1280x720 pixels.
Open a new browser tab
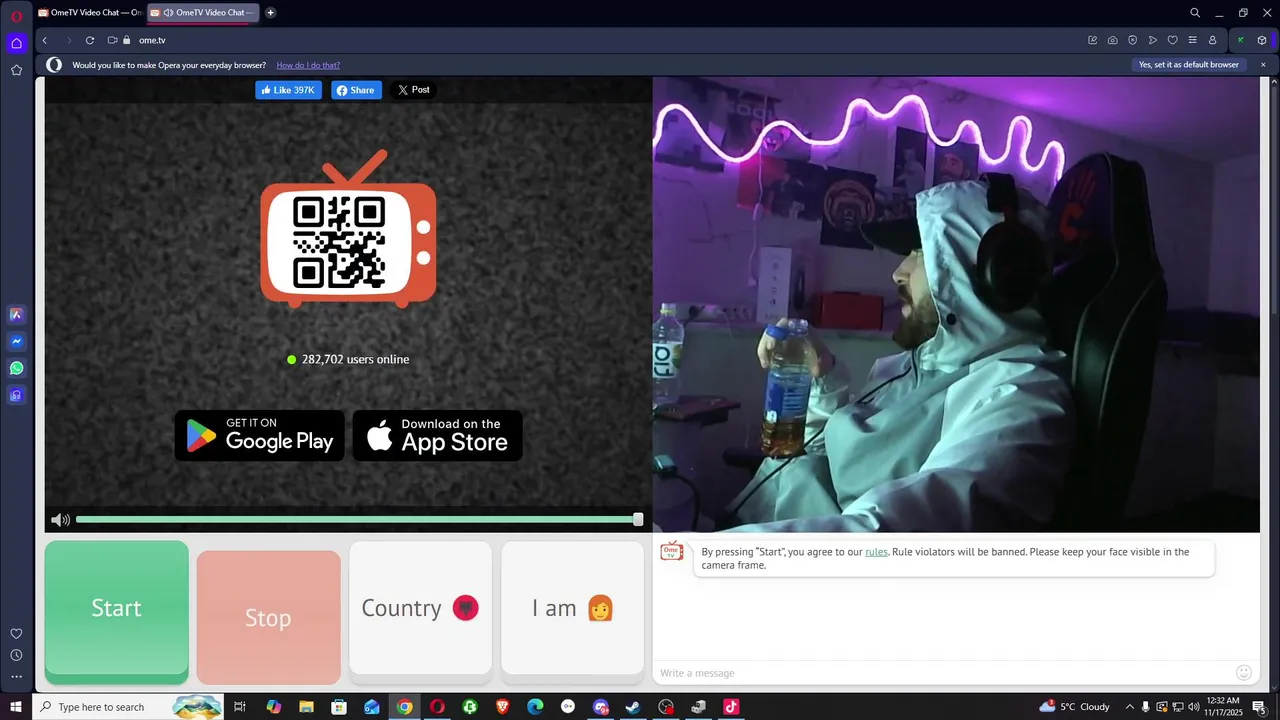[270, 13]
